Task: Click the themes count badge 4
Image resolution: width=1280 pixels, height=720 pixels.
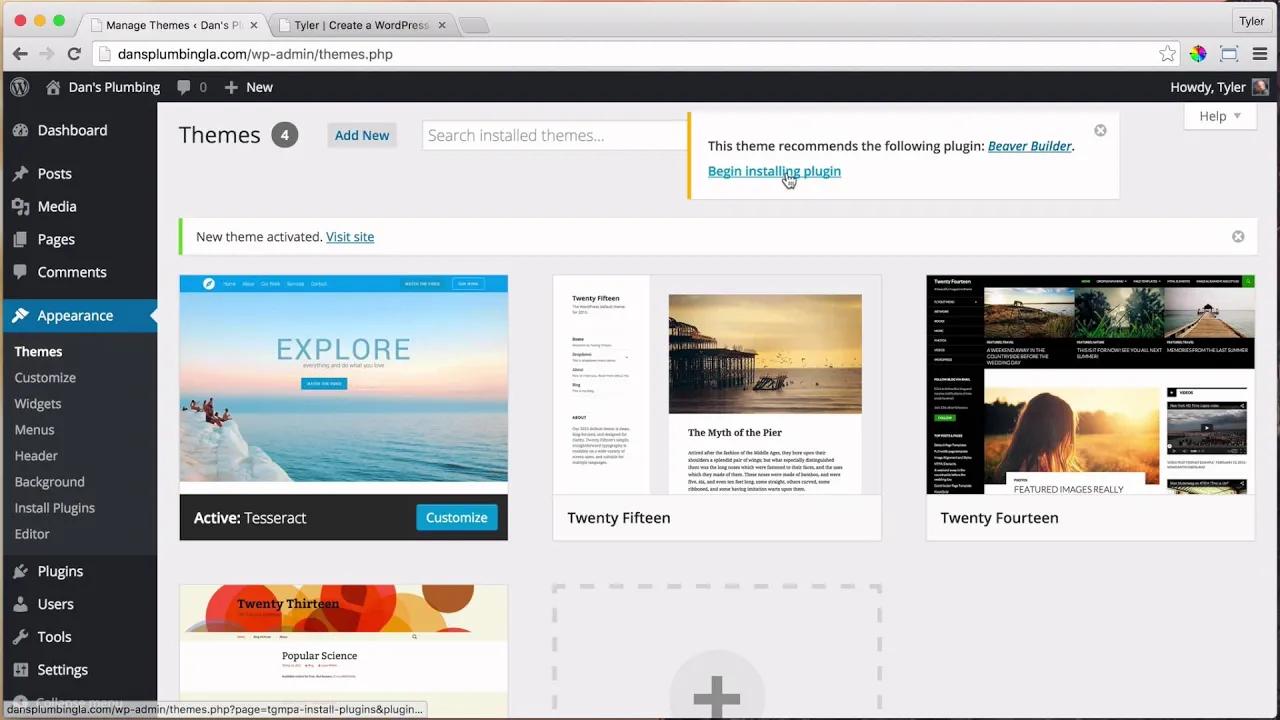Action: pyautogui.click(x=284, y=135)
